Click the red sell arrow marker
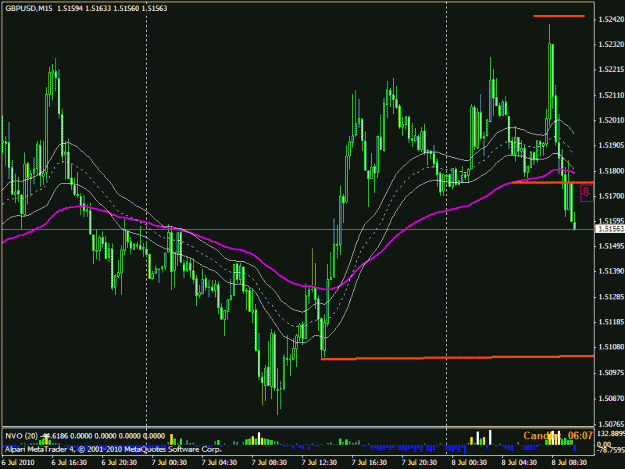 pyautogui.click(x=586, y=193)
